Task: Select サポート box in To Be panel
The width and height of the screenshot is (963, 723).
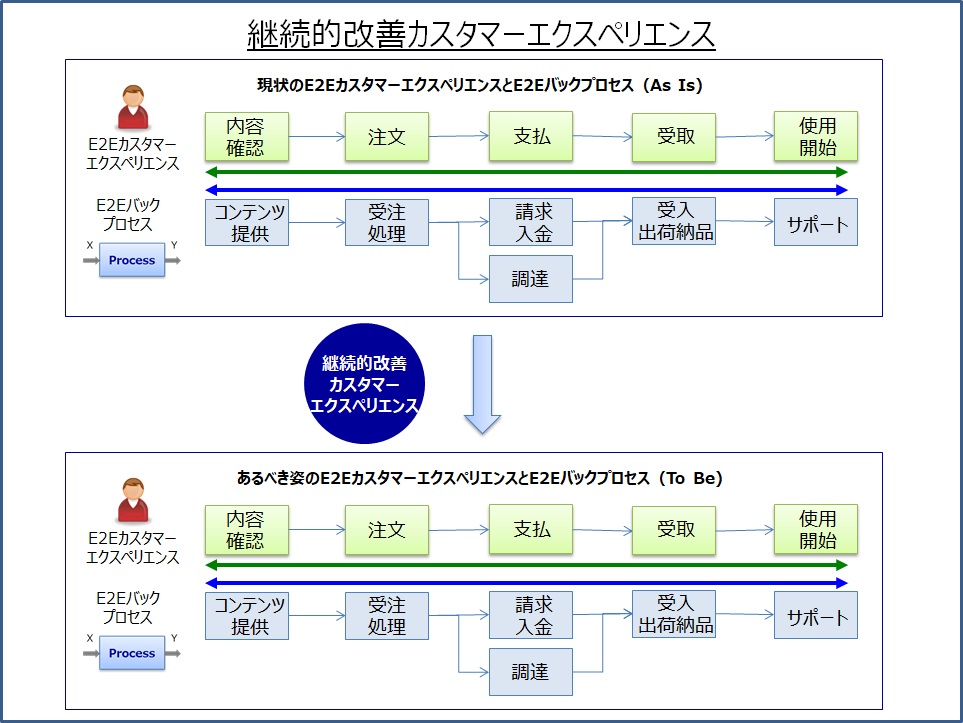Action: 816,616
